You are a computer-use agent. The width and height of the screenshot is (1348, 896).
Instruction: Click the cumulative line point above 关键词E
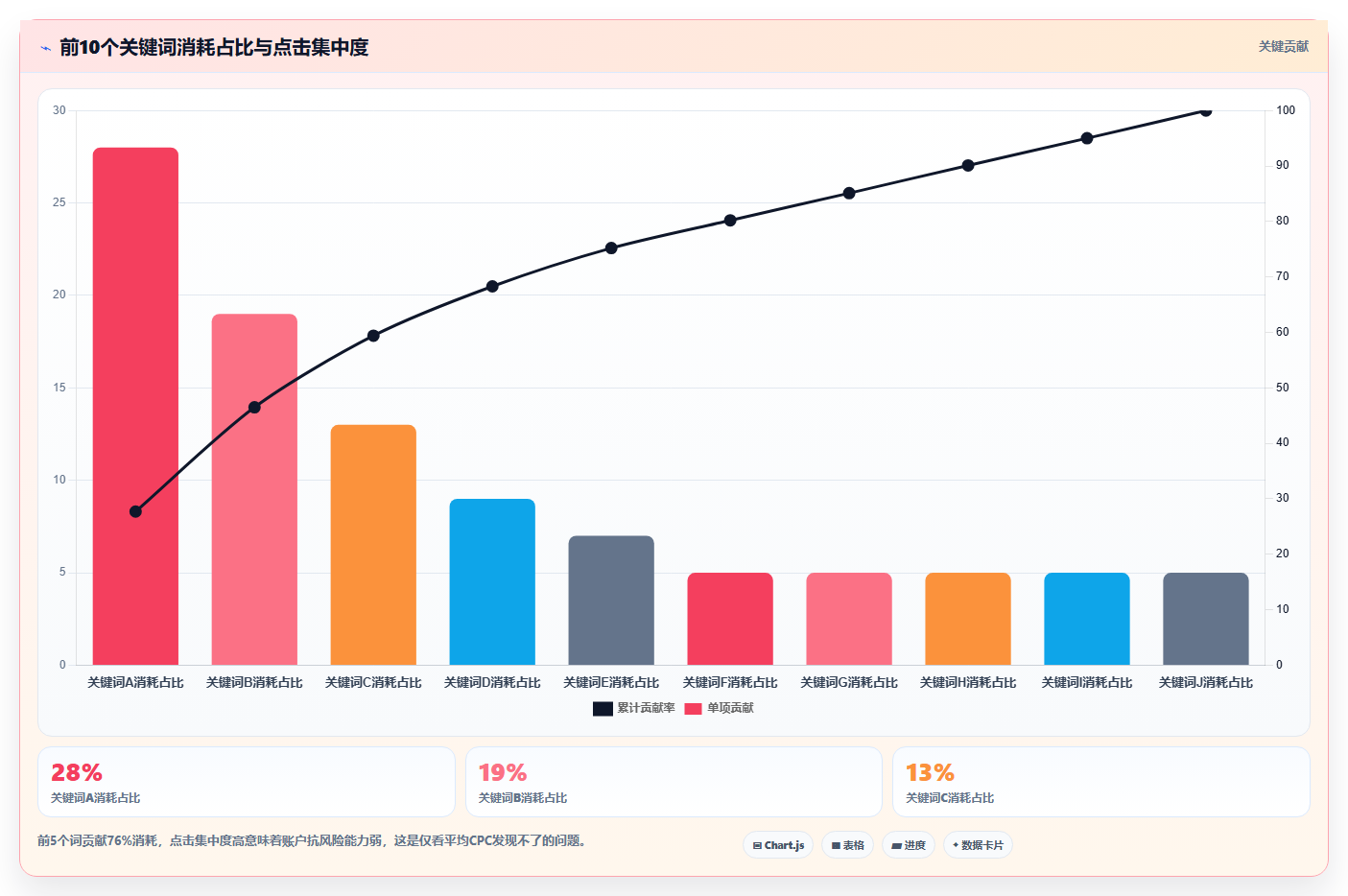611,248
